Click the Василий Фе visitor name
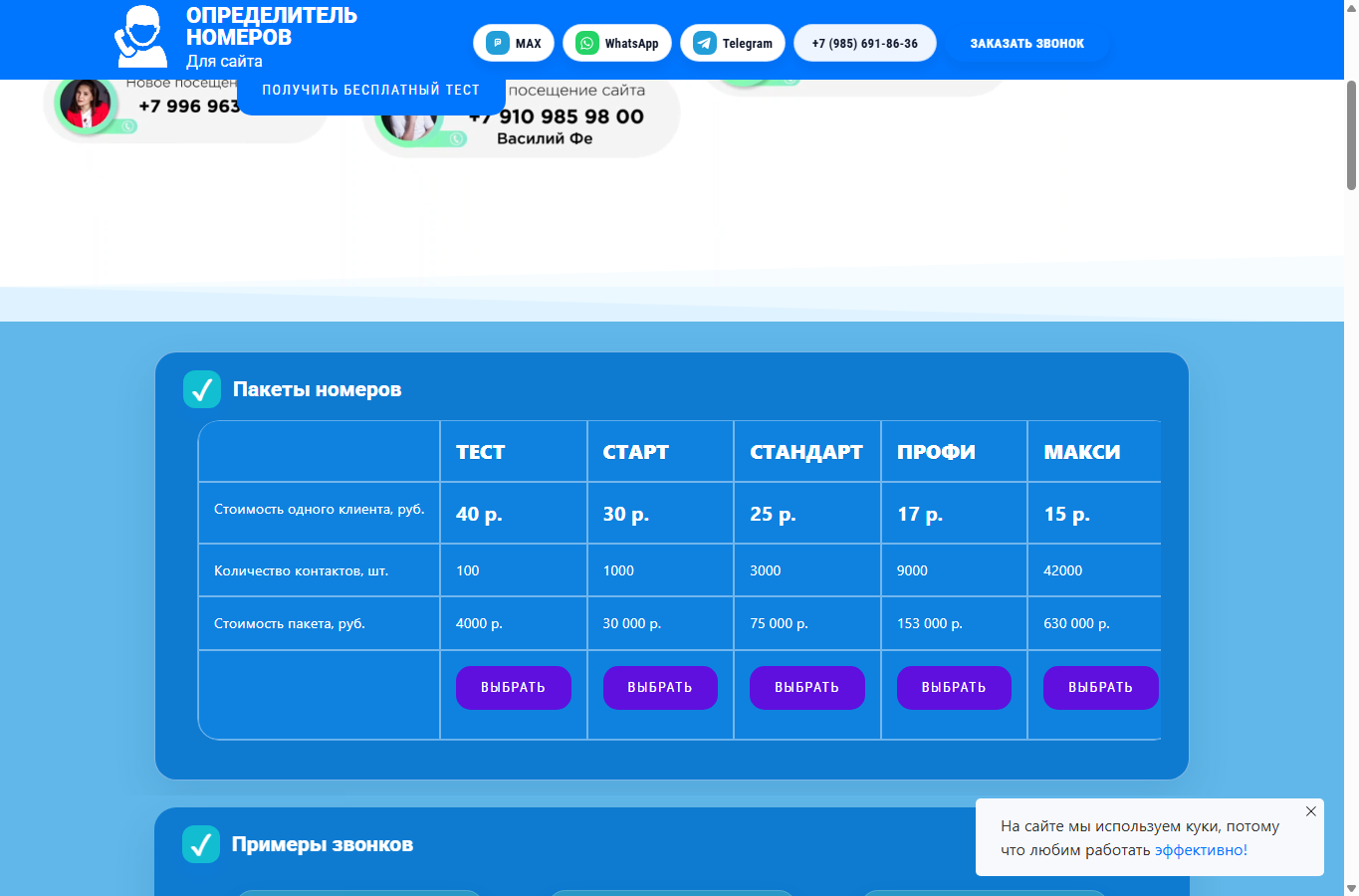The width and height of the screenshot is (1359, 896). pos(545,138)
